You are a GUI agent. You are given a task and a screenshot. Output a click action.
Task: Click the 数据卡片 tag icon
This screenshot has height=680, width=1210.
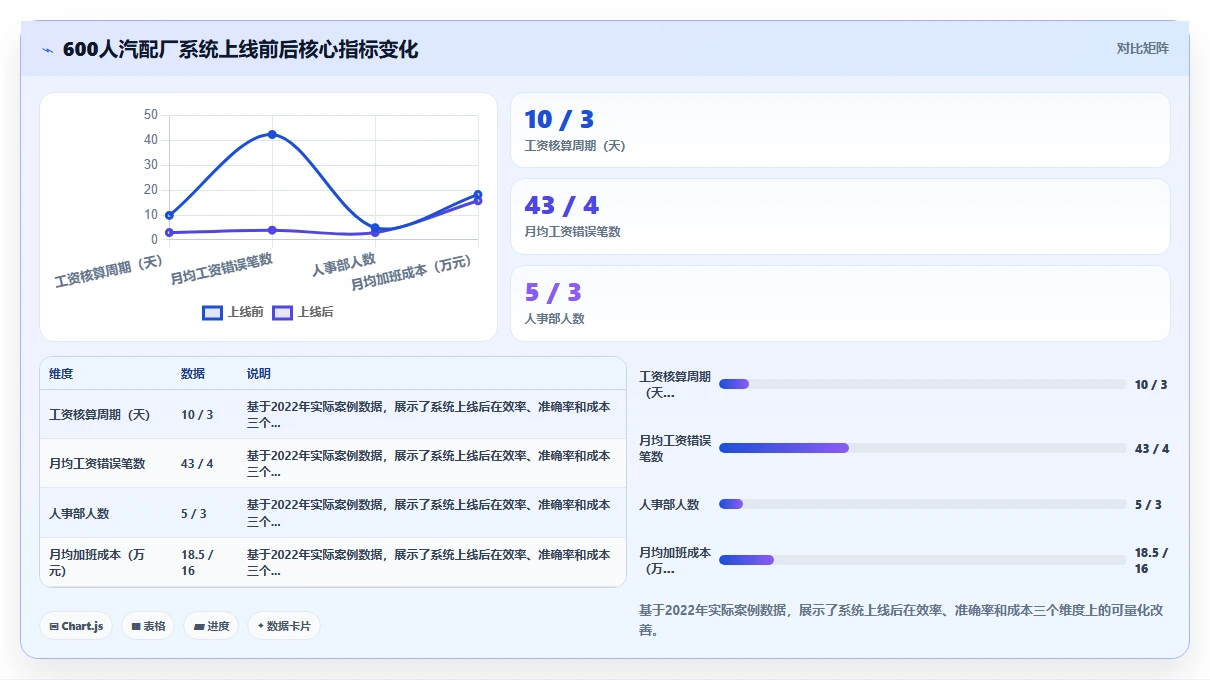(261, 626)
